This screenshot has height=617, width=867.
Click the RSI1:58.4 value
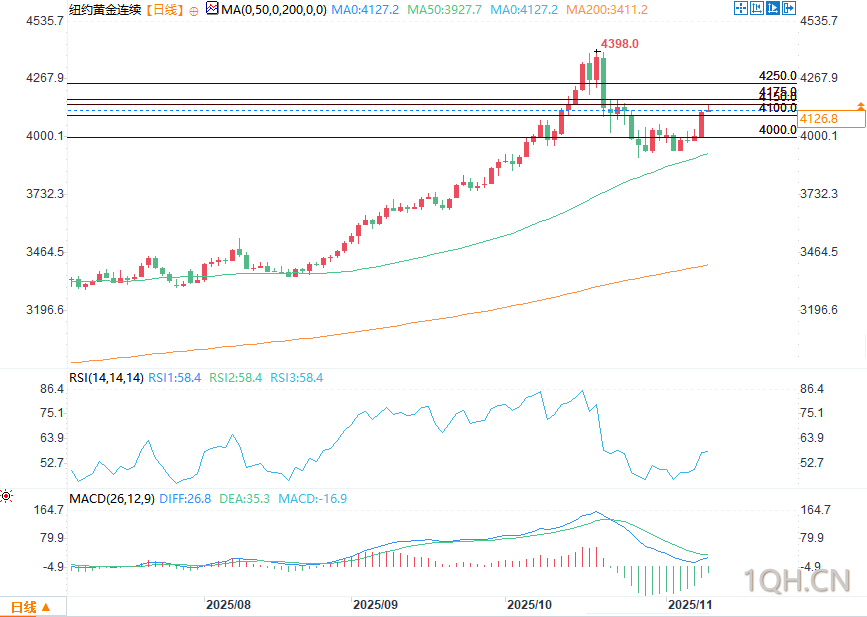click(174, 378)
